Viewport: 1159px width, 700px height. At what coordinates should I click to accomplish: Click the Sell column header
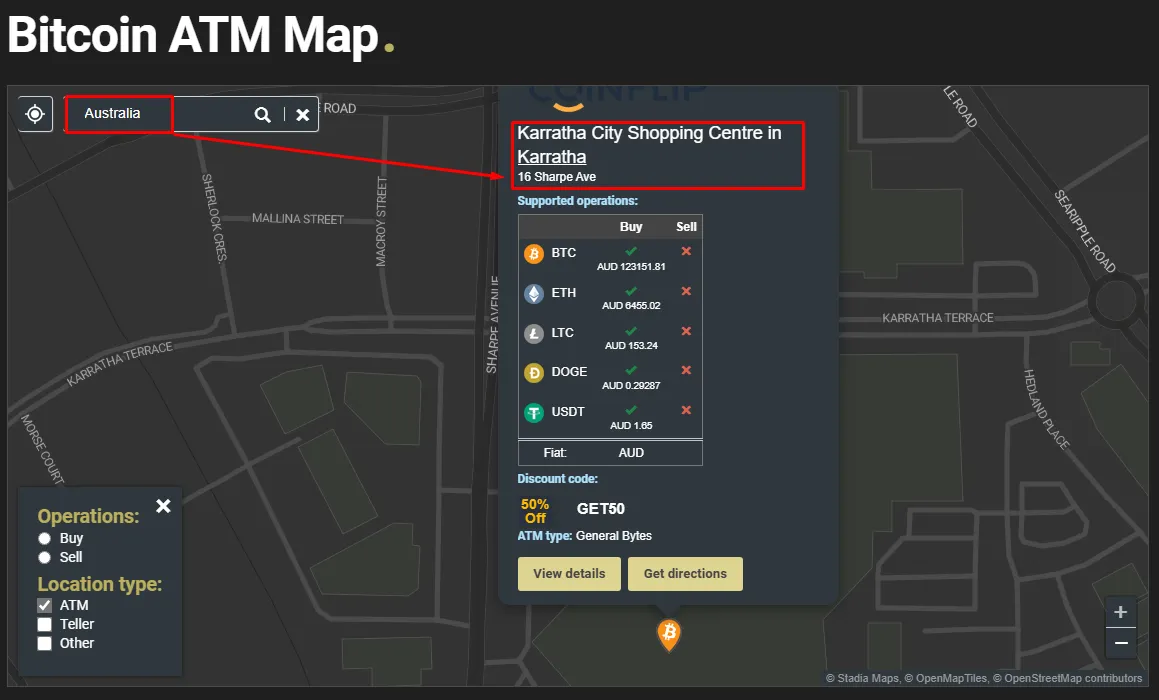686,227
